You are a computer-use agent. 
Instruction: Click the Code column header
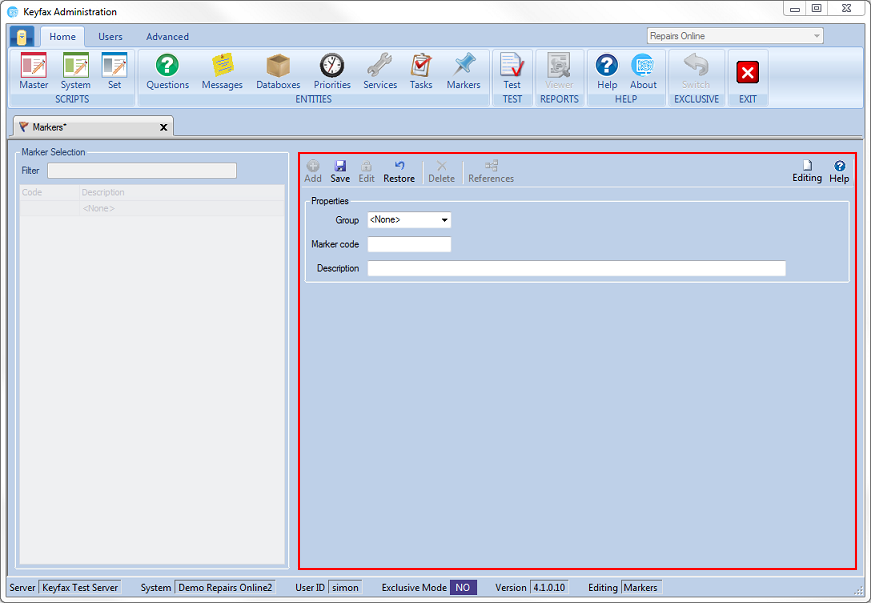pos(49,192)
